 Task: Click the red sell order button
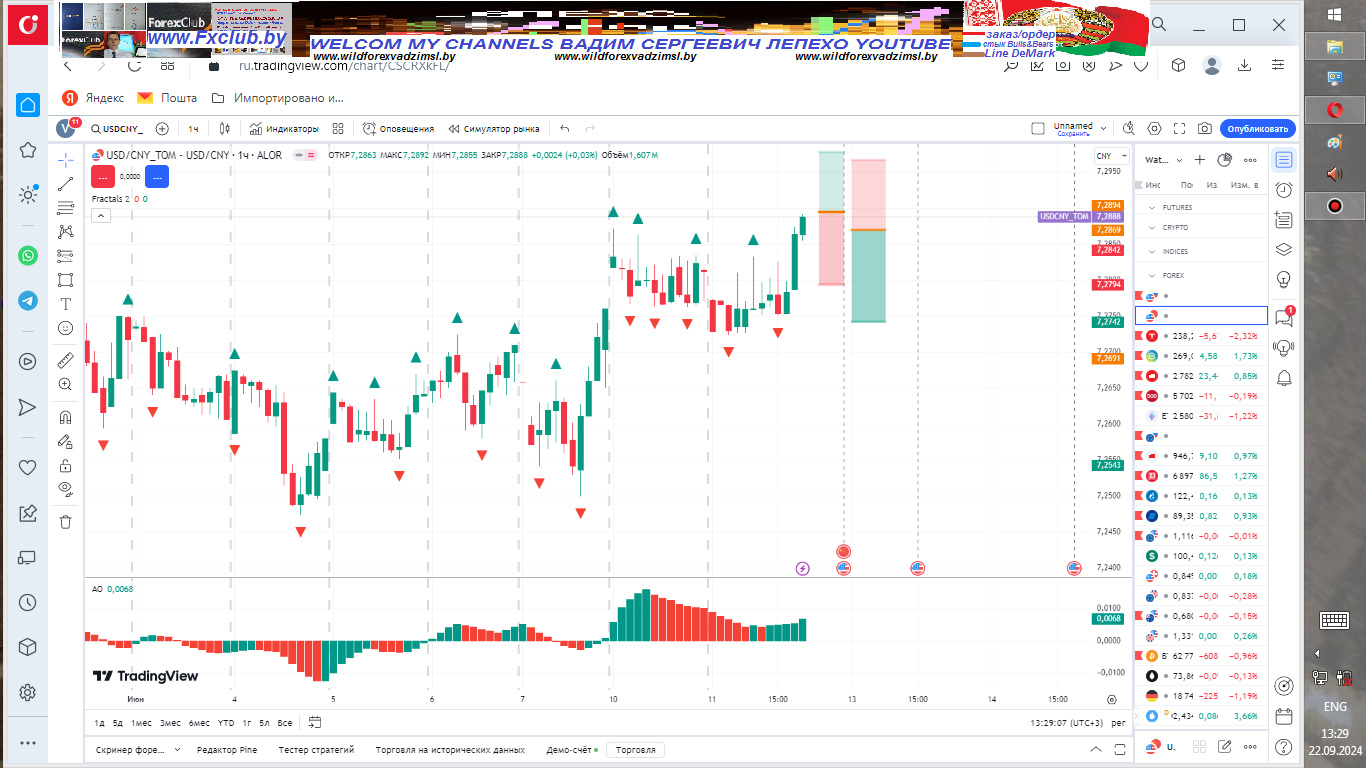102,176
